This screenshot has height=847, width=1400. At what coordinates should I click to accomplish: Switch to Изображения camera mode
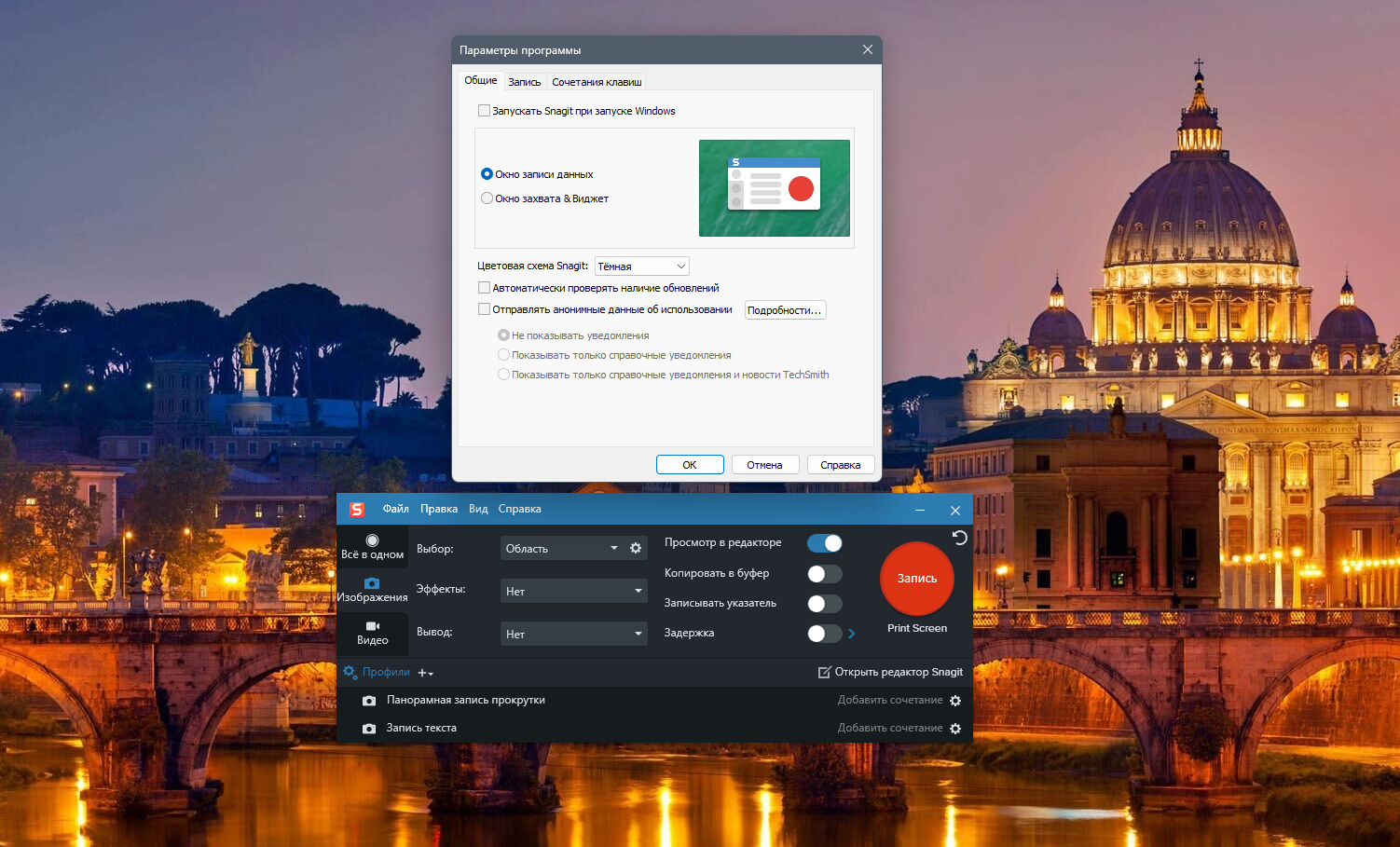tap(372, 590)
